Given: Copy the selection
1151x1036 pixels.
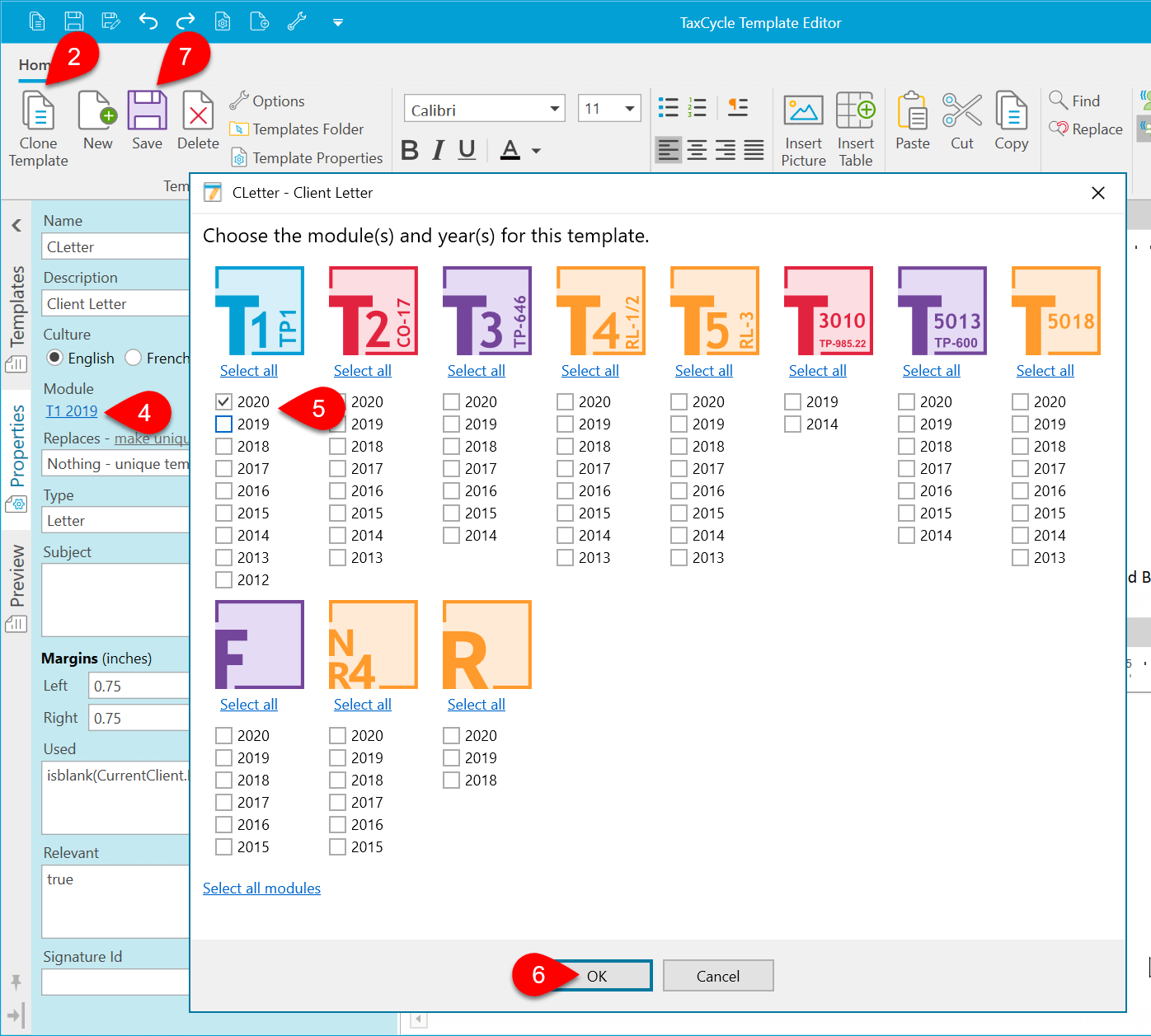Looking at the screenshot, I should coord(1011,121).
